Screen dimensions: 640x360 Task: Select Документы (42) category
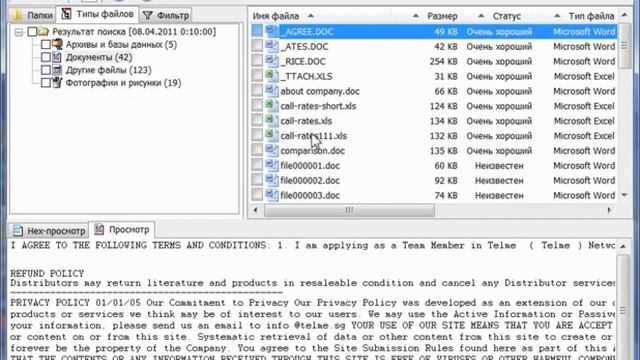tap(99, 58)
